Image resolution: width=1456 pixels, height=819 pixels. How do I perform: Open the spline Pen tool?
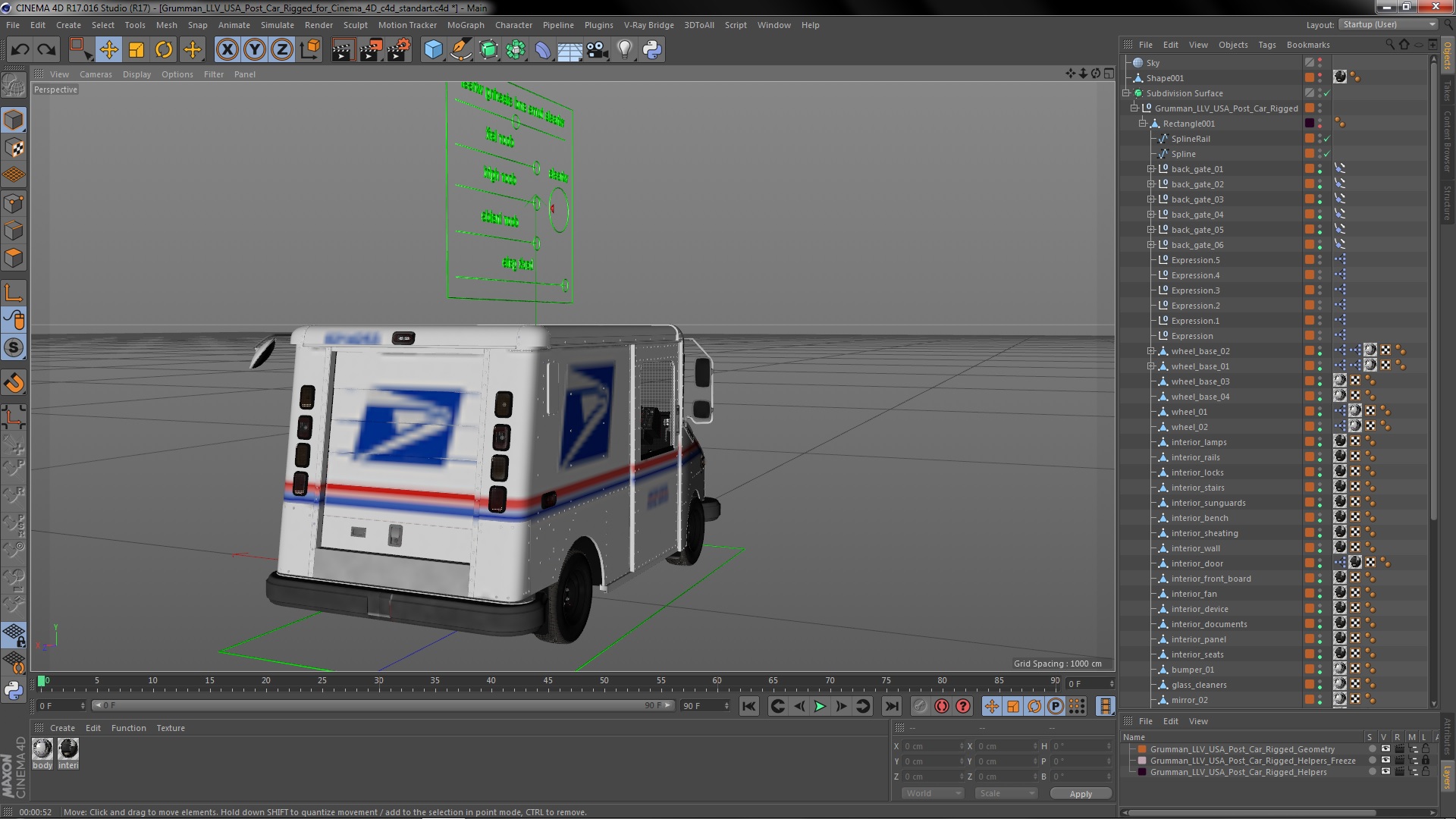click(x=460, y=50)
